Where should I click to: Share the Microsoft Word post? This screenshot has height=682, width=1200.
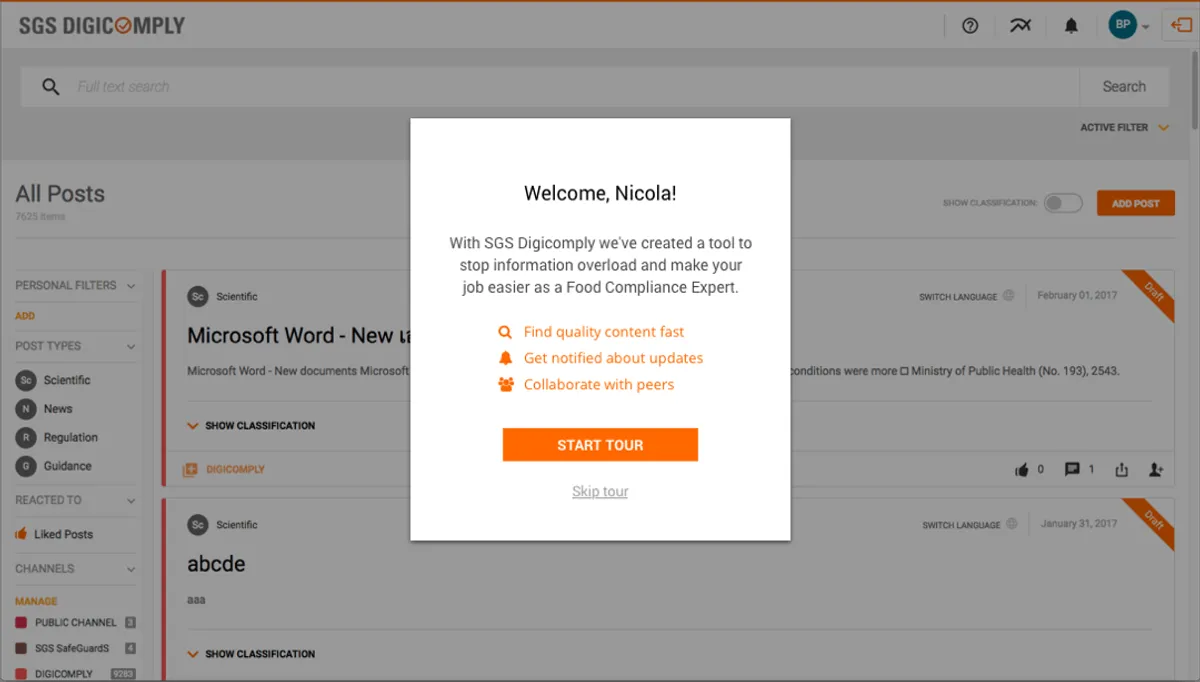(x=1122, y=470)
